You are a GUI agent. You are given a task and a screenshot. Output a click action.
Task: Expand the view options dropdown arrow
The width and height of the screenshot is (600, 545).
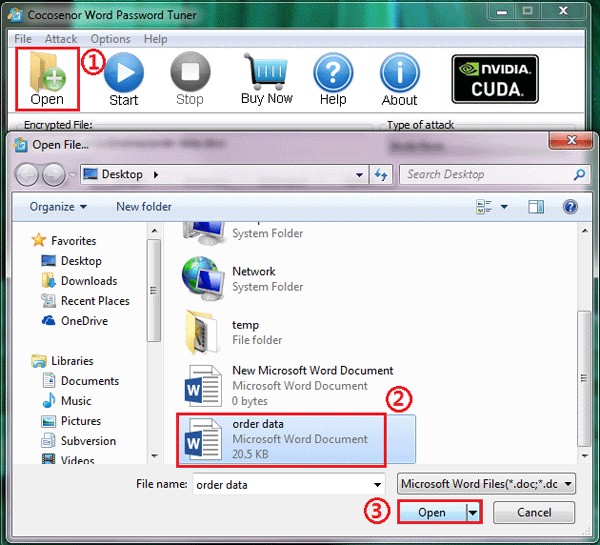point(504,207)
